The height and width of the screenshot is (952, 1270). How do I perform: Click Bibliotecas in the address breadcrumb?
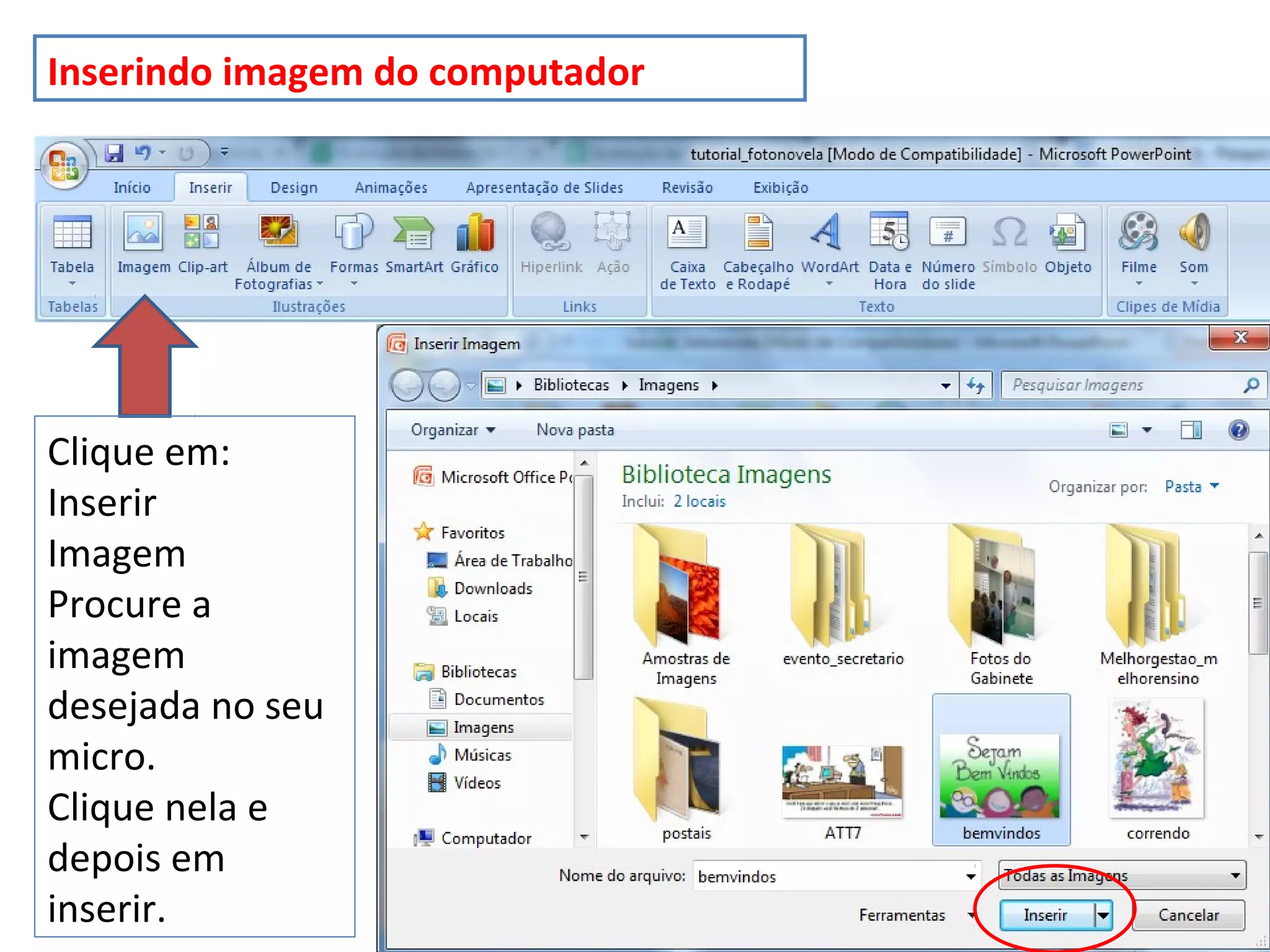pyautogui.click(x=571, y=385)
